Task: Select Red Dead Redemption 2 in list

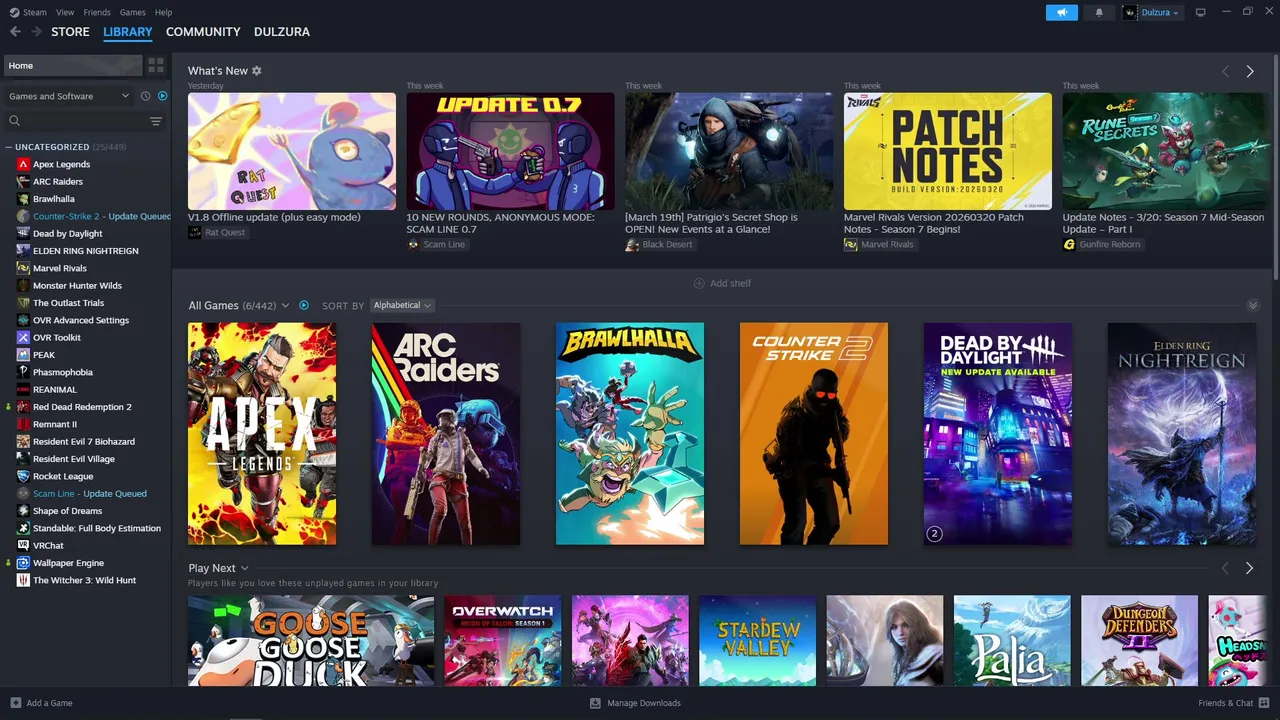Action: click(x=82, y=407)
